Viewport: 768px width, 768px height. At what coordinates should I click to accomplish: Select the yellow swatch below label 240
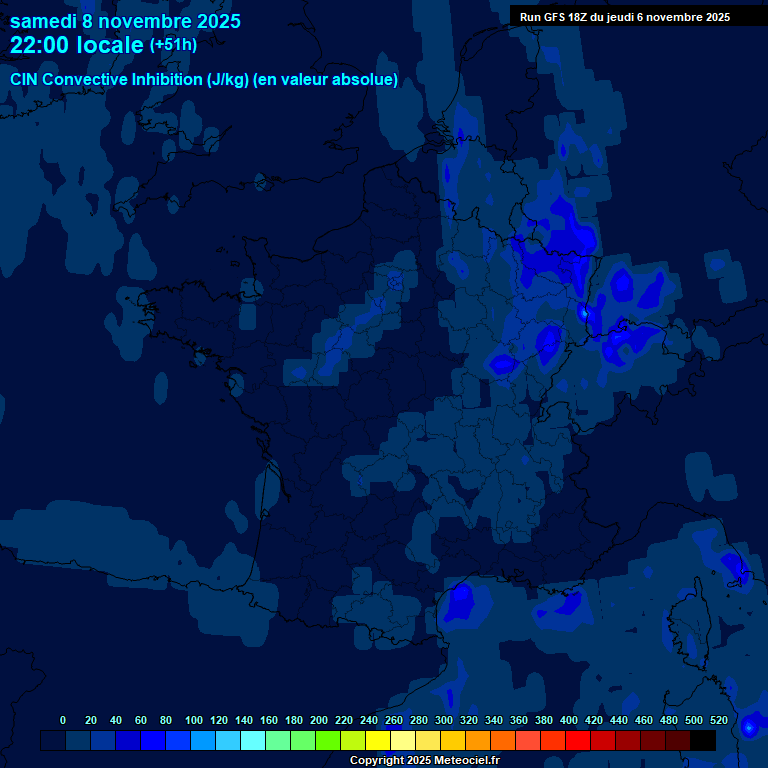coord(377,741)
